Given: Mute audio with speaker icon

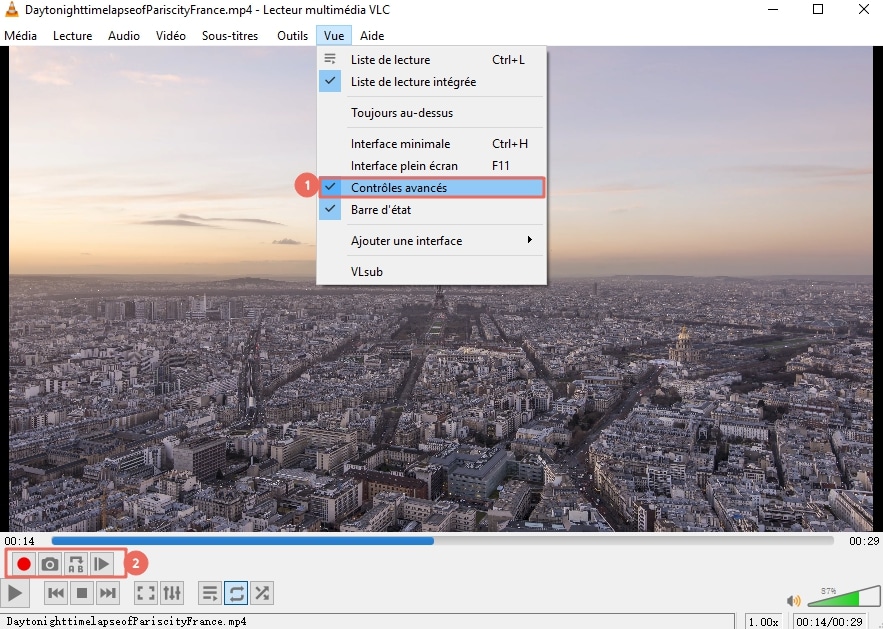Looking at the screenshot, I should (793, 601).
